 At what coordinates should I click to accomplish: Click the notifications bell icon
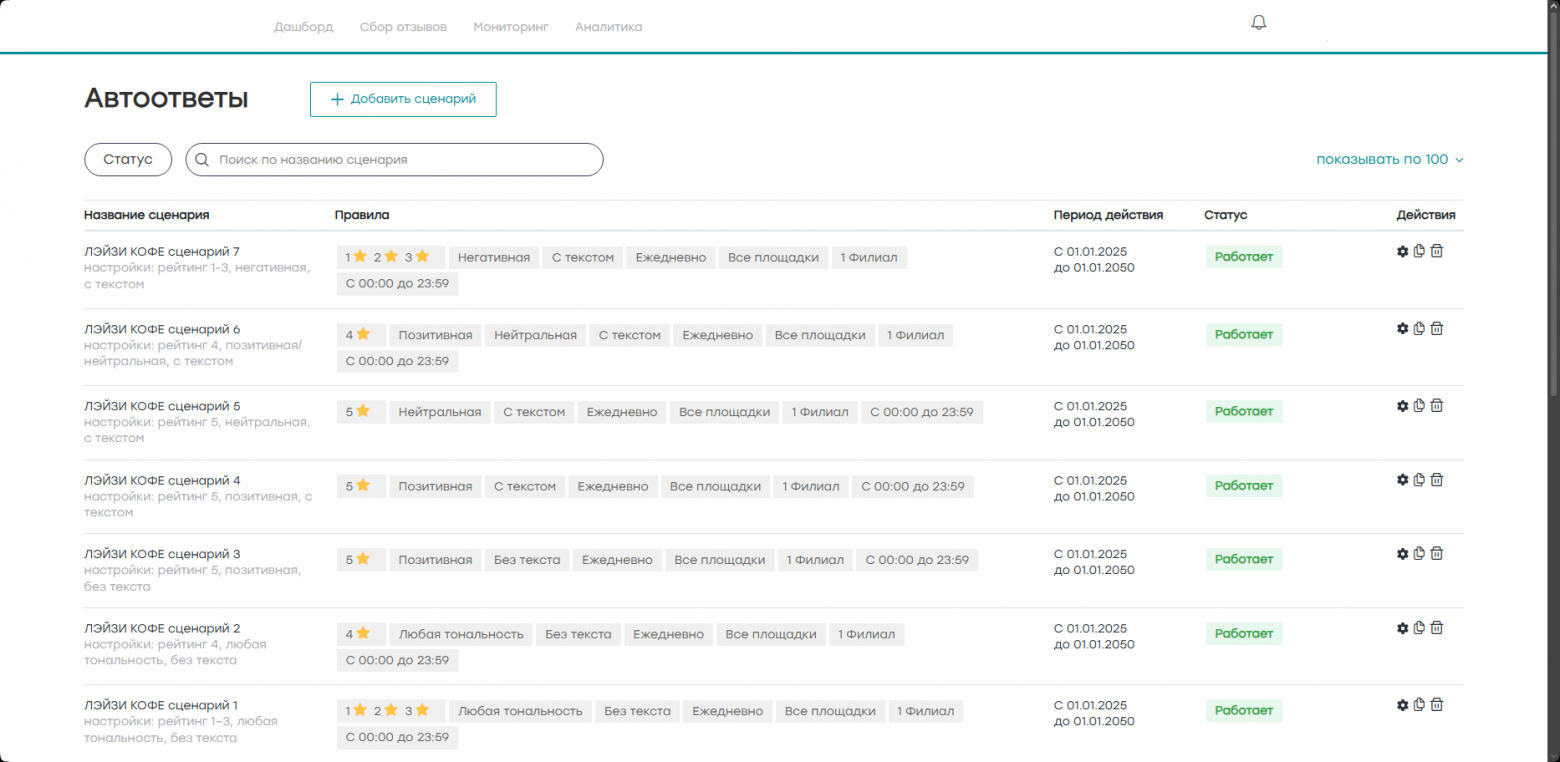(1259, 23)
